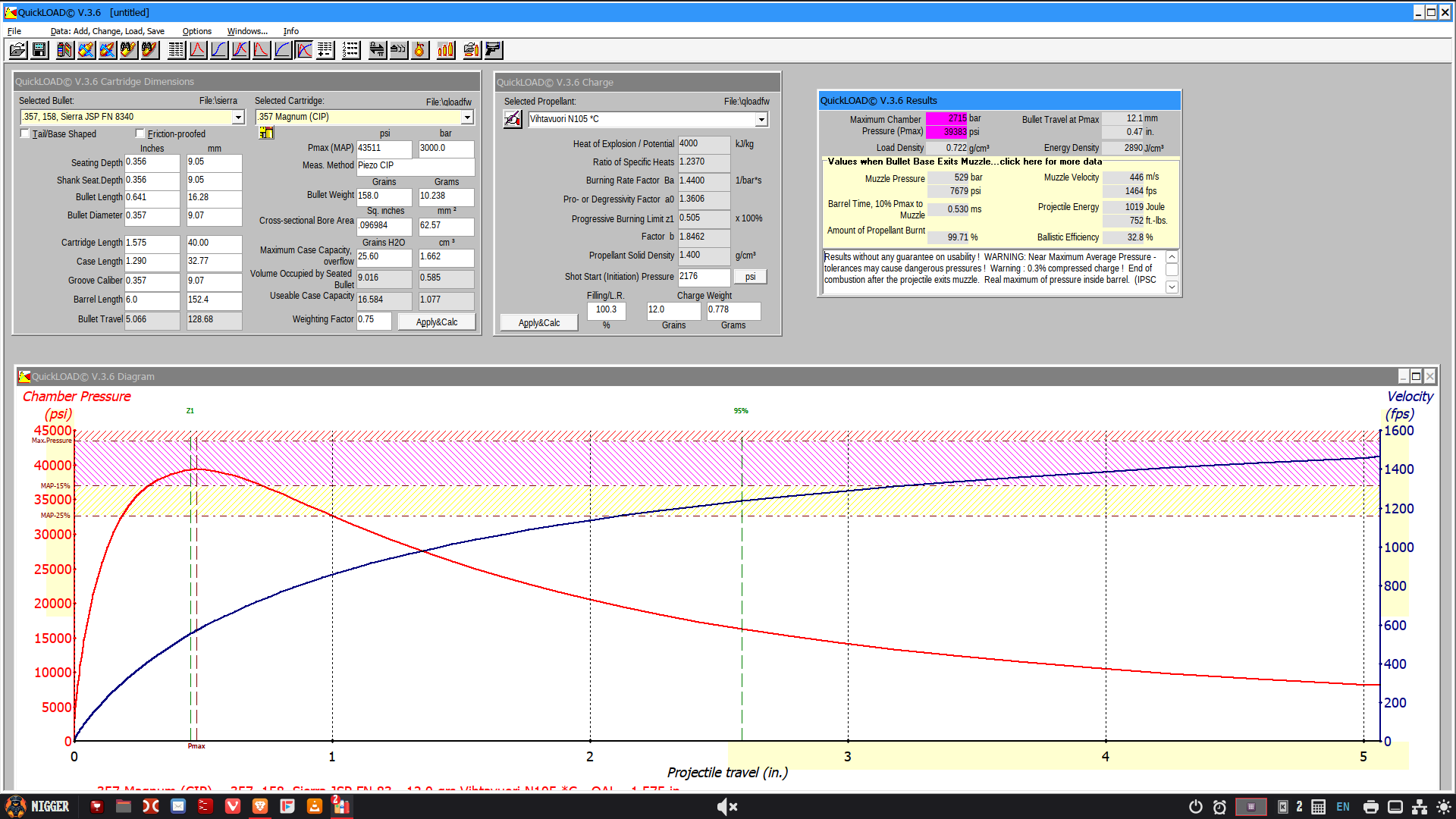The height and width of the screenshot is (819, 1456).
Task: Enable the Tail/Base Shaped checkbox
Action: [x=25, y=133]
